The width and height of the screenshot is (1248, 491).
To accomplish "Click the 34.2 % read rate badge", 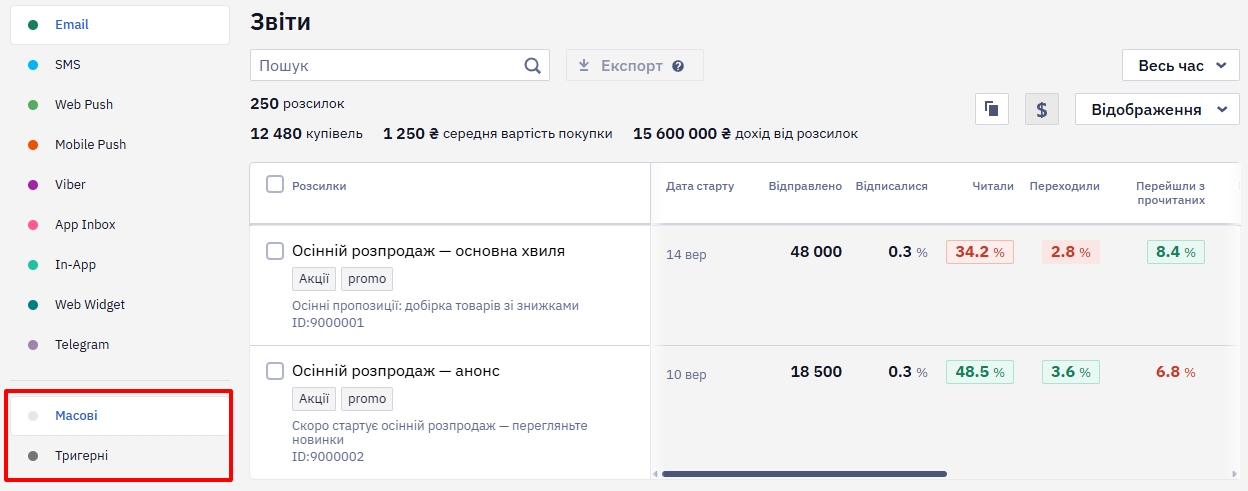I will 980,252.
